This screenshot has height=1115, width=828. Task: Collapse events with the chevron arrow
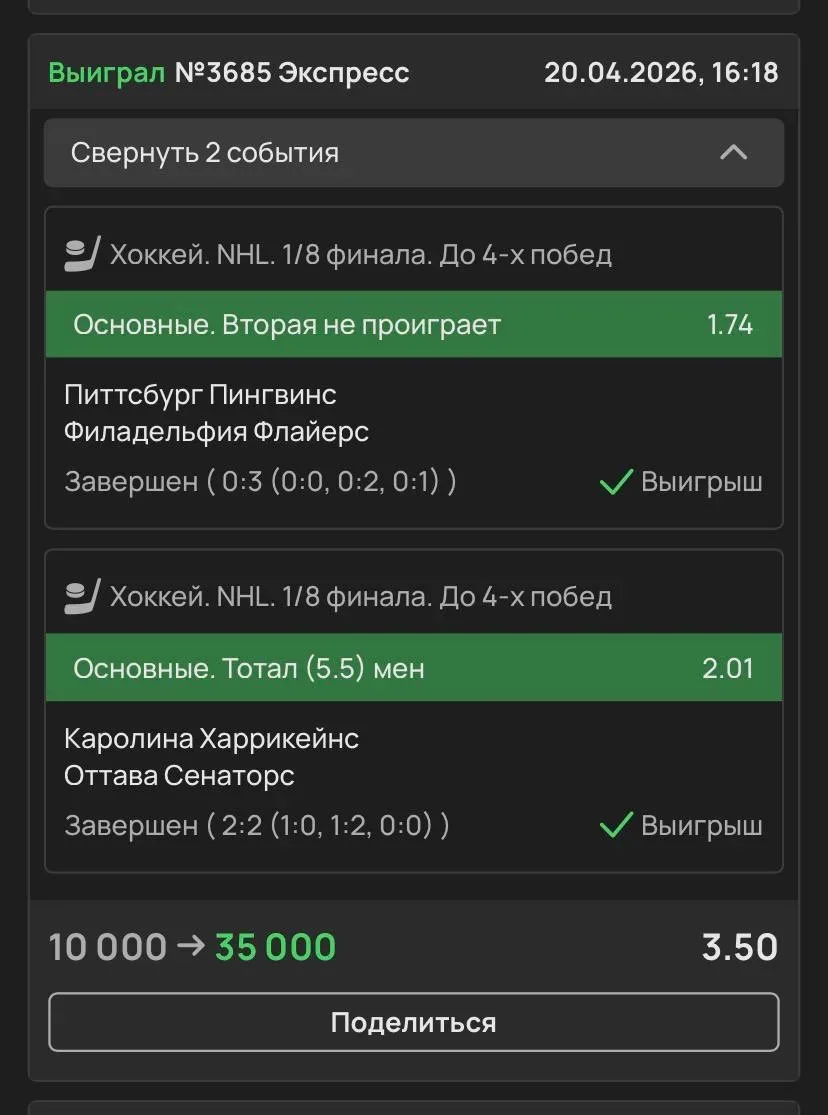coord(734,153)
